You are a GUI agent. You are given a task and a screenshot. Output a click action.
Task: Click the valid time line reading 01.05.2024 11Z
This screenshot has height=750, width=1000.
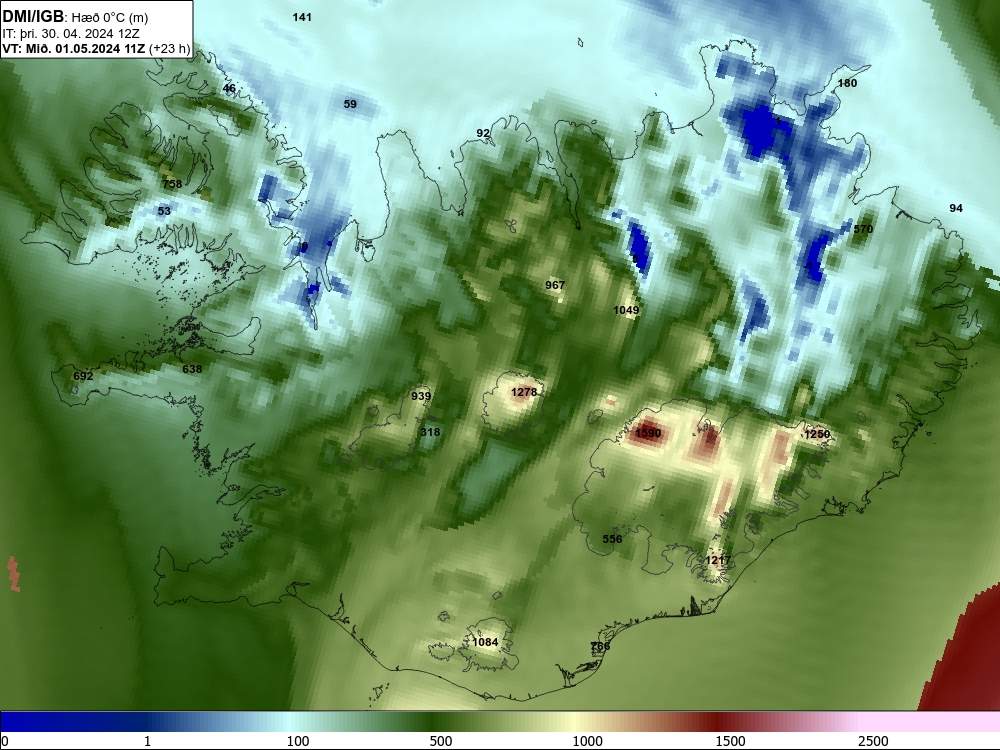[96, 49]
